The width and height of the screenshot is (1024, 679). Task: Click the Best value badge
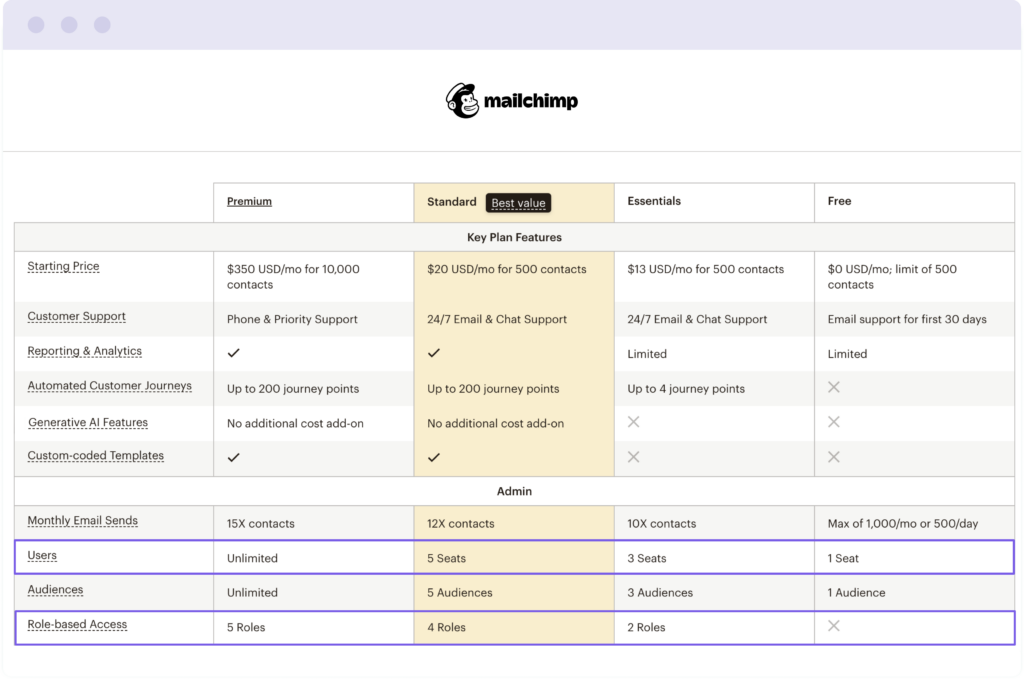click(x=518, y=203)
